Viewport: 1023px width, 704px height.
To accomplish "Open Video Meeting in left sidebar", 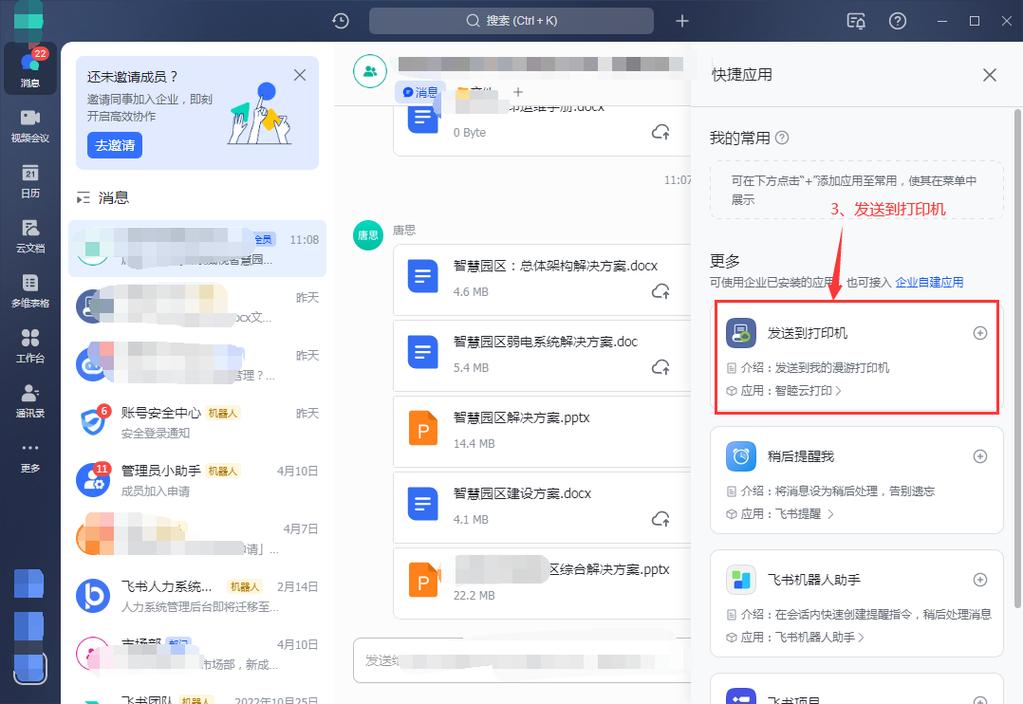I will pyautogui.click(x=30, y=126).
